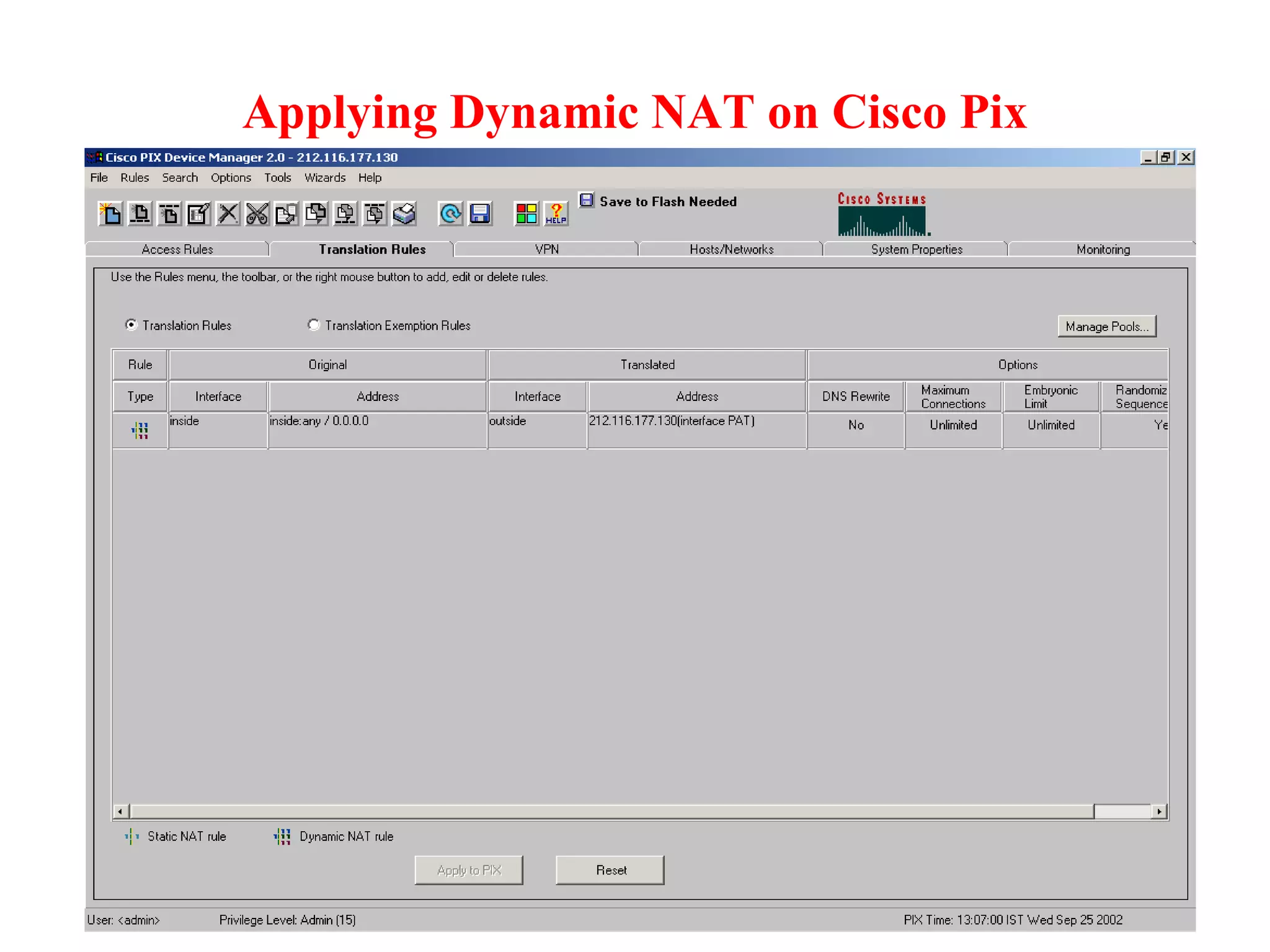Switch to the Hosts/Networks tab
Viewport: 1270px width, 952px height.
731,249
